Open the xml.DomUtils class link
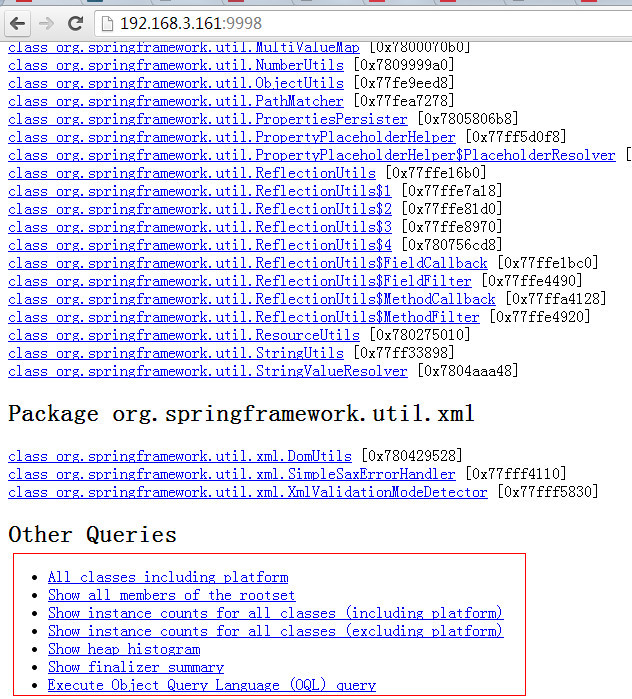632x699 pixels. (x=180, y=456)
